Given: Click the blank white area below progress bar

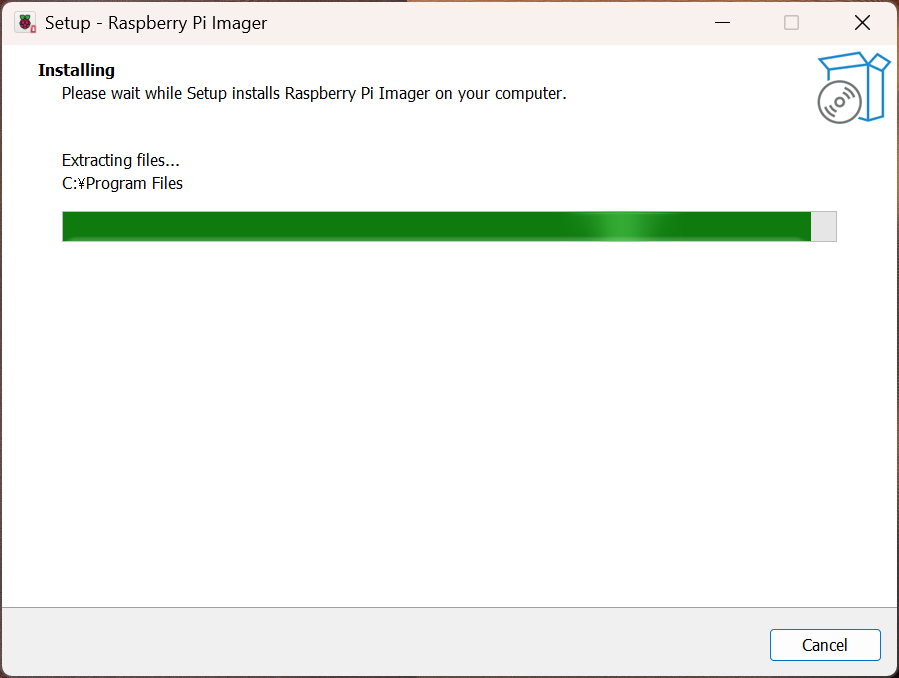Looking at the screenshot, I should (x=450, y=420).
